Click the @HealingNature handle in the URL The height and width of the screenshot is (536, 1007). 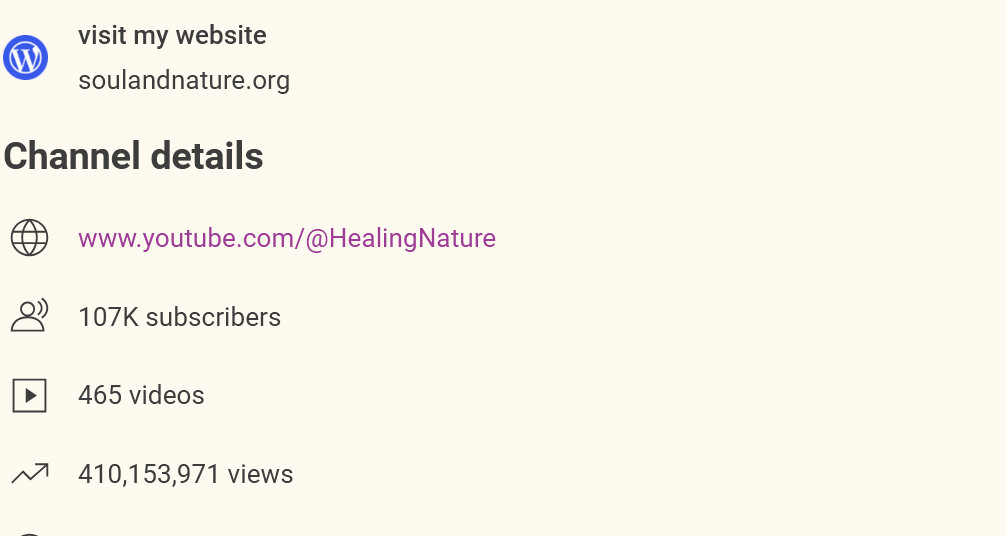coord(400,238)
